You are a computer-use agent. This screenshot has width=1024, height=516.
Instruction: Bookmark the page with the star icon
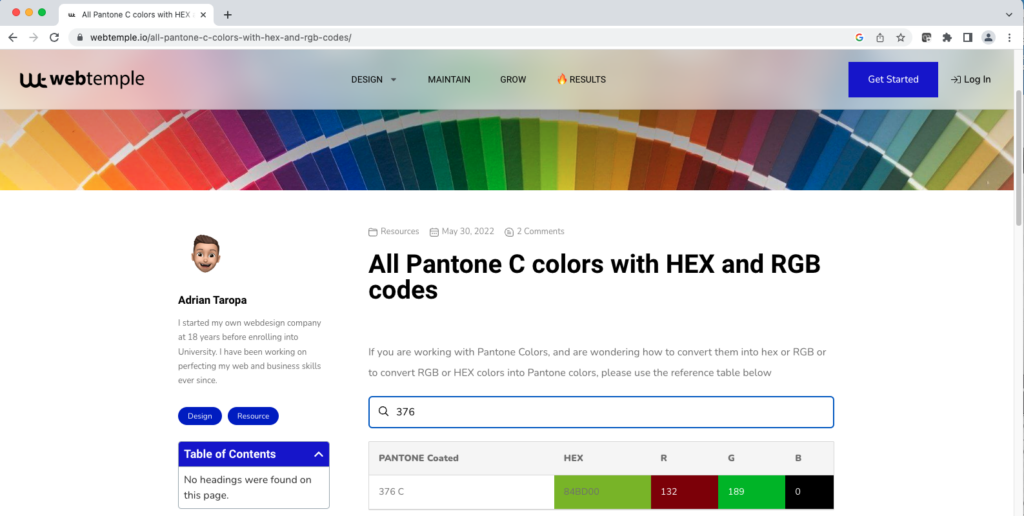901,38
